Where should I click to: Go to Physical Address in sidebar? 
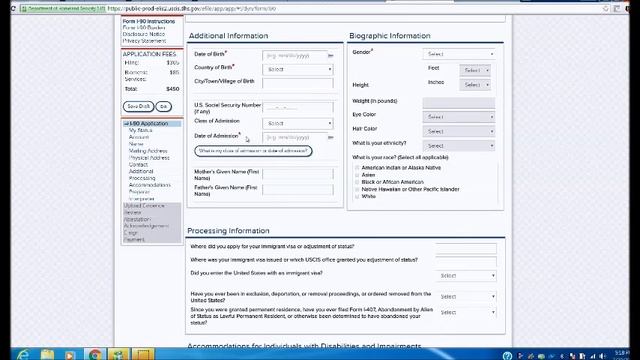149,158
